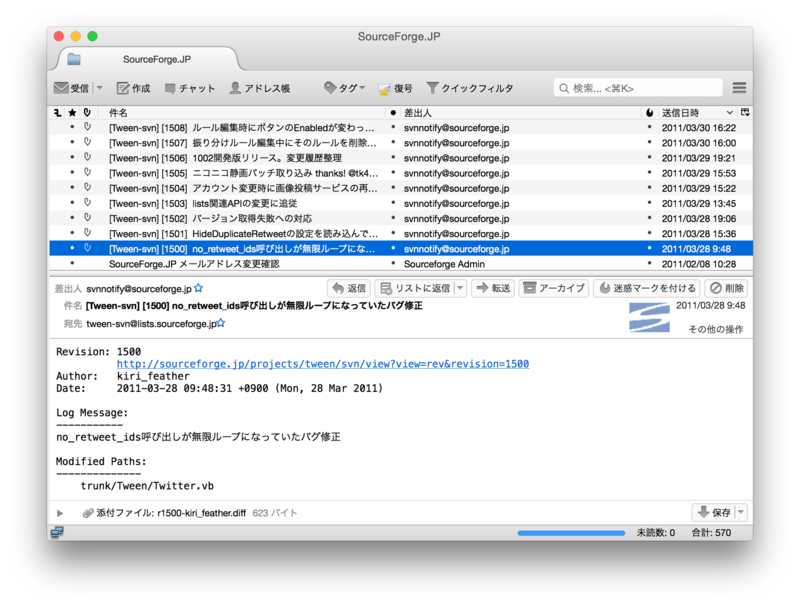800x608 pixels.
Task: Select message [Tween-svn] [1505] ニコニコ静画
Action: coord(400,173)
